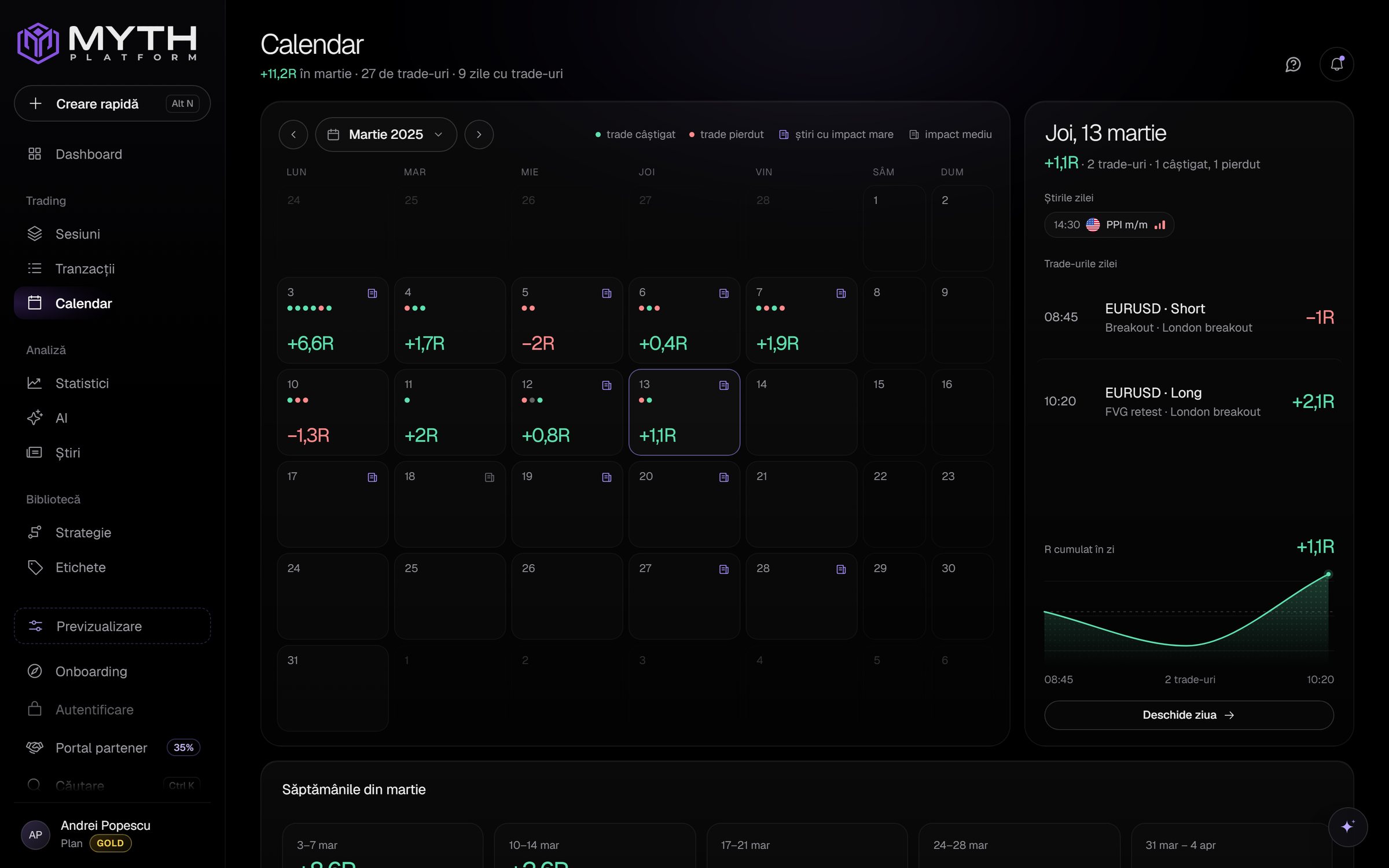
Task: Click the news icon on March 3
Action: coord(372,293)
